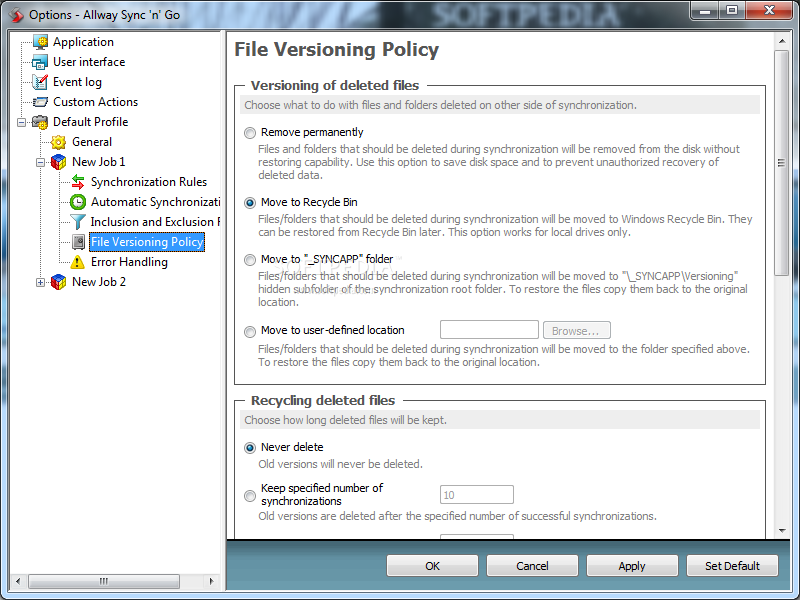800x600 pixels.
Task: Select Move to user-defined location option
Action: pos(249,332)
